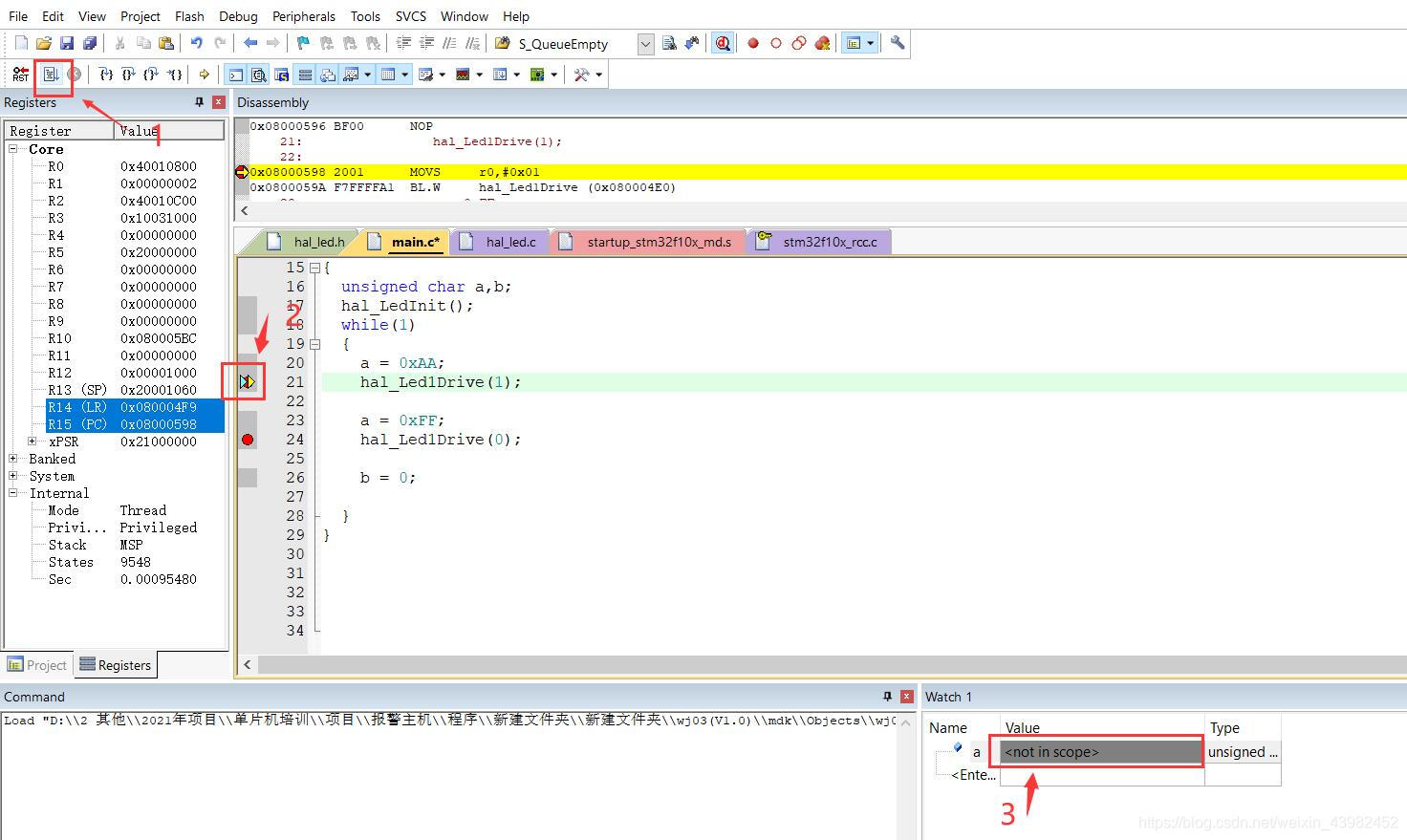
Task: Click Kill All Breakpoints icon
Action: pyautogui.click(x=822, y=43)
